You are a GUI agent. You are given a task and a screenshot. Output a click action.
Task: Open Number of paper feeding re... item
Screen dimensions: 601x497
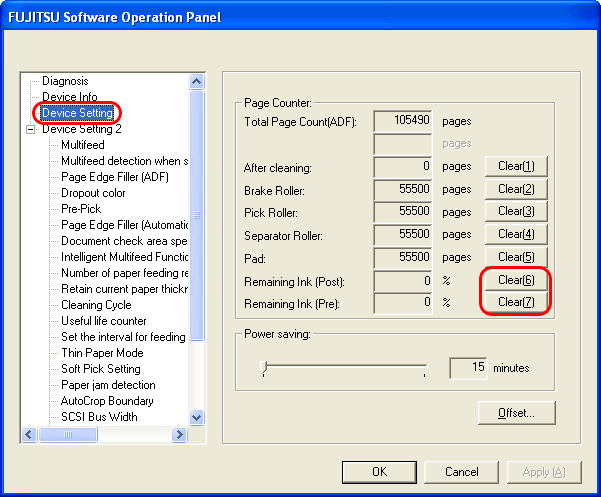(125, 273)
